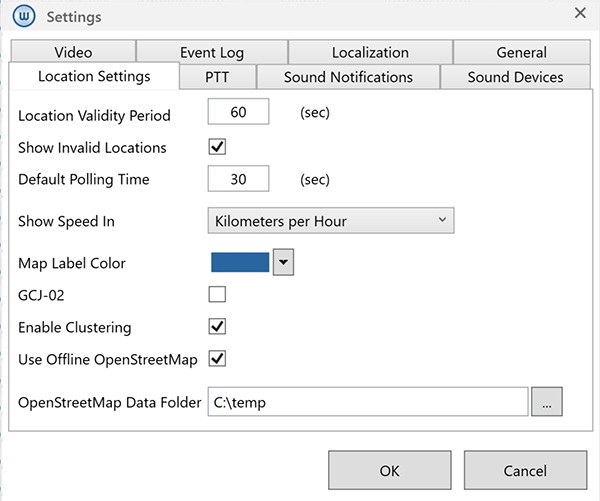Toggle Show Invalid Locations checkbox
Image resolution: width=600 pixels, height=501 pixels.
tap(217, 147)
